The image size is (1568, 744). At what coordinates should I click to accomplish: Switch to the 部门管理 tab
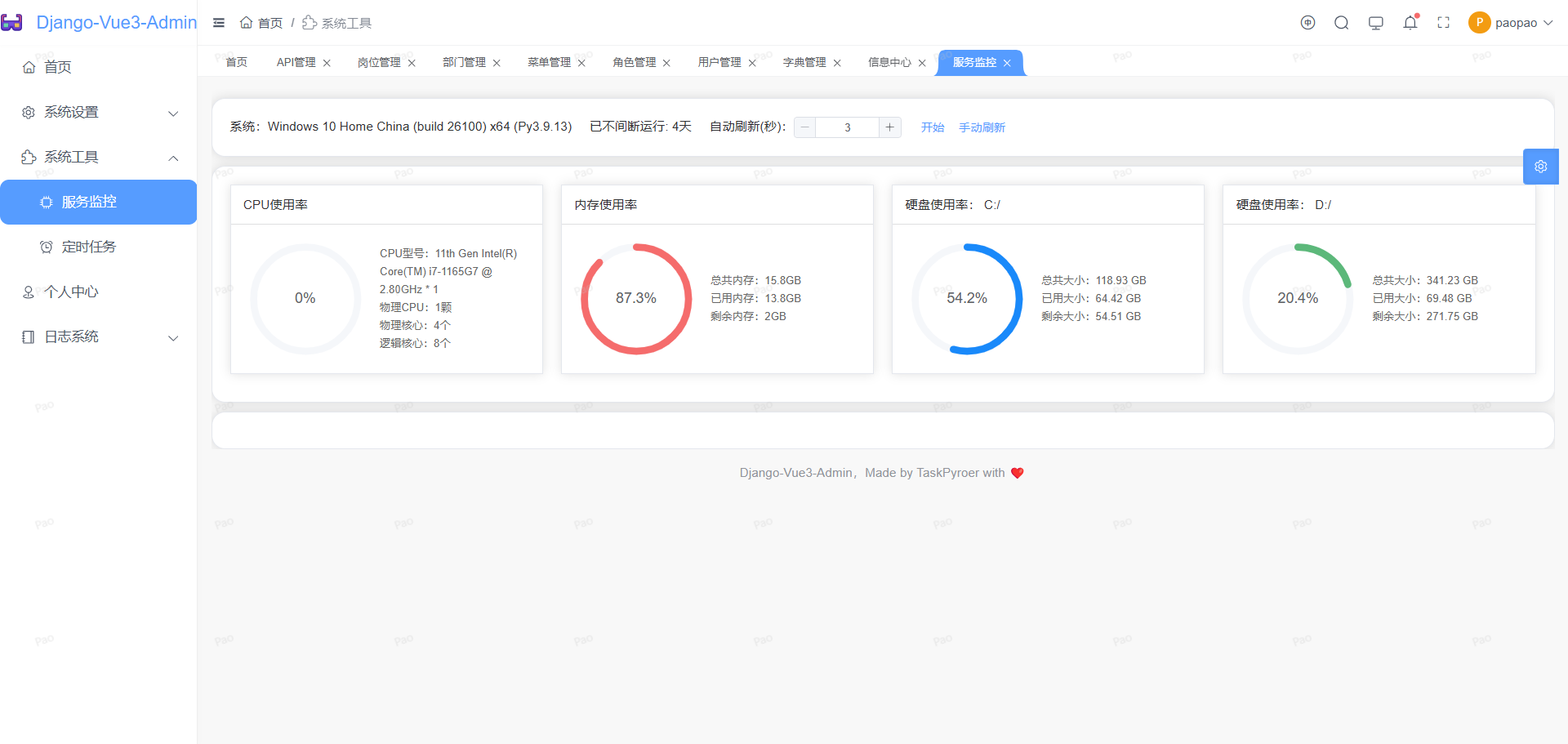pos(464,63)
